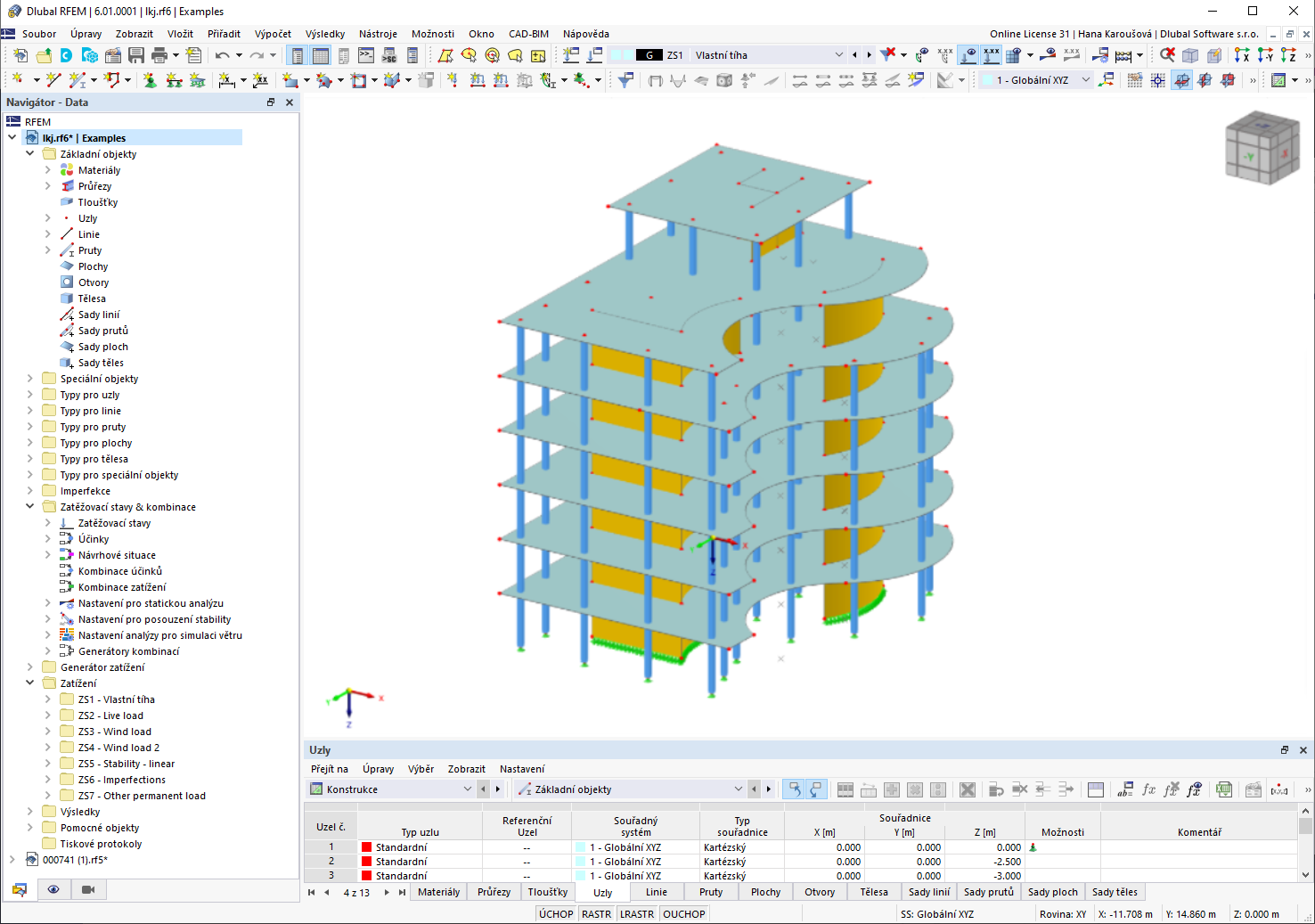Close the Navigator - Data panel

(290, 102)
